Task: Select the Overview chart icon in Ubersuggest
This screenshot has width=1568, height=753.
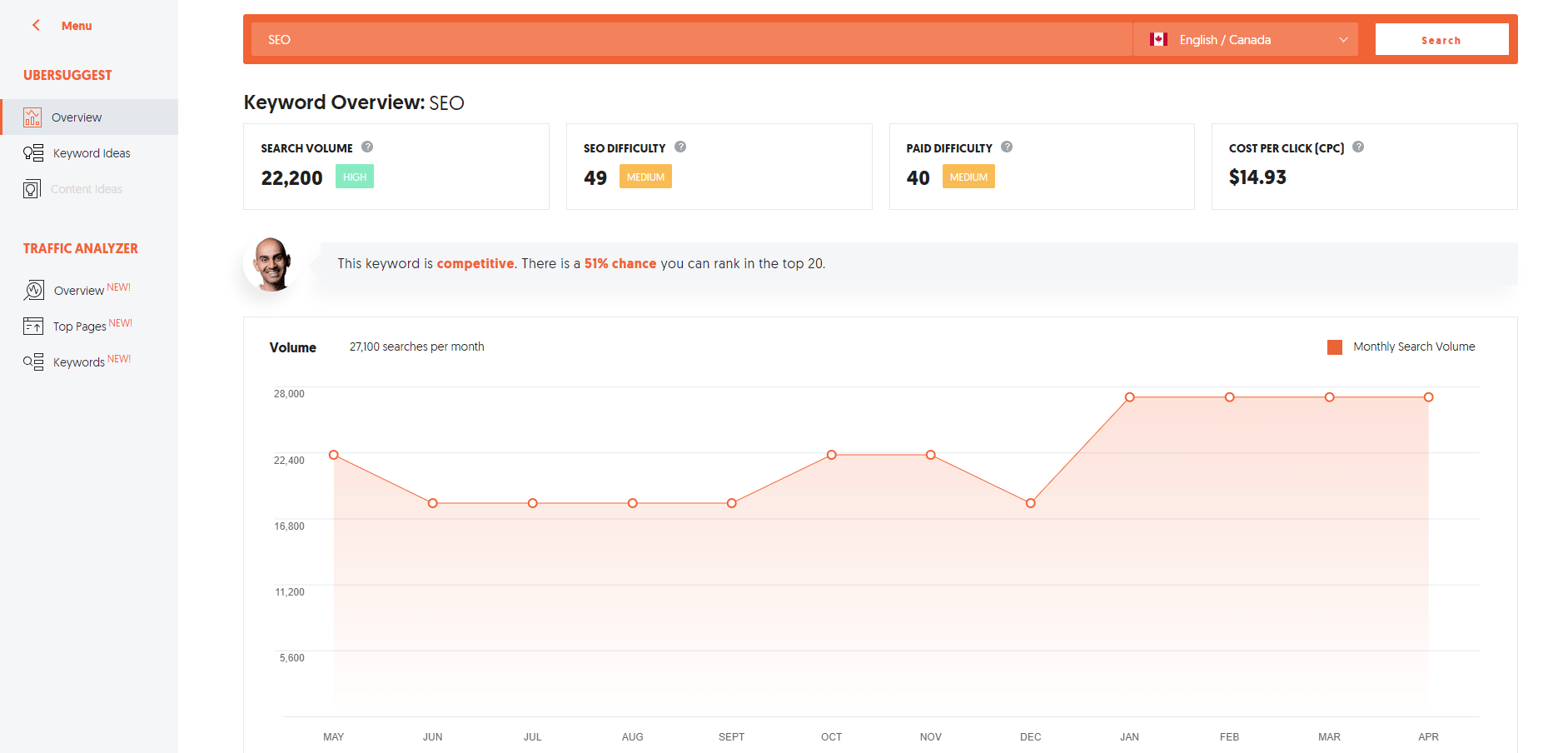Action: [32, 117]
